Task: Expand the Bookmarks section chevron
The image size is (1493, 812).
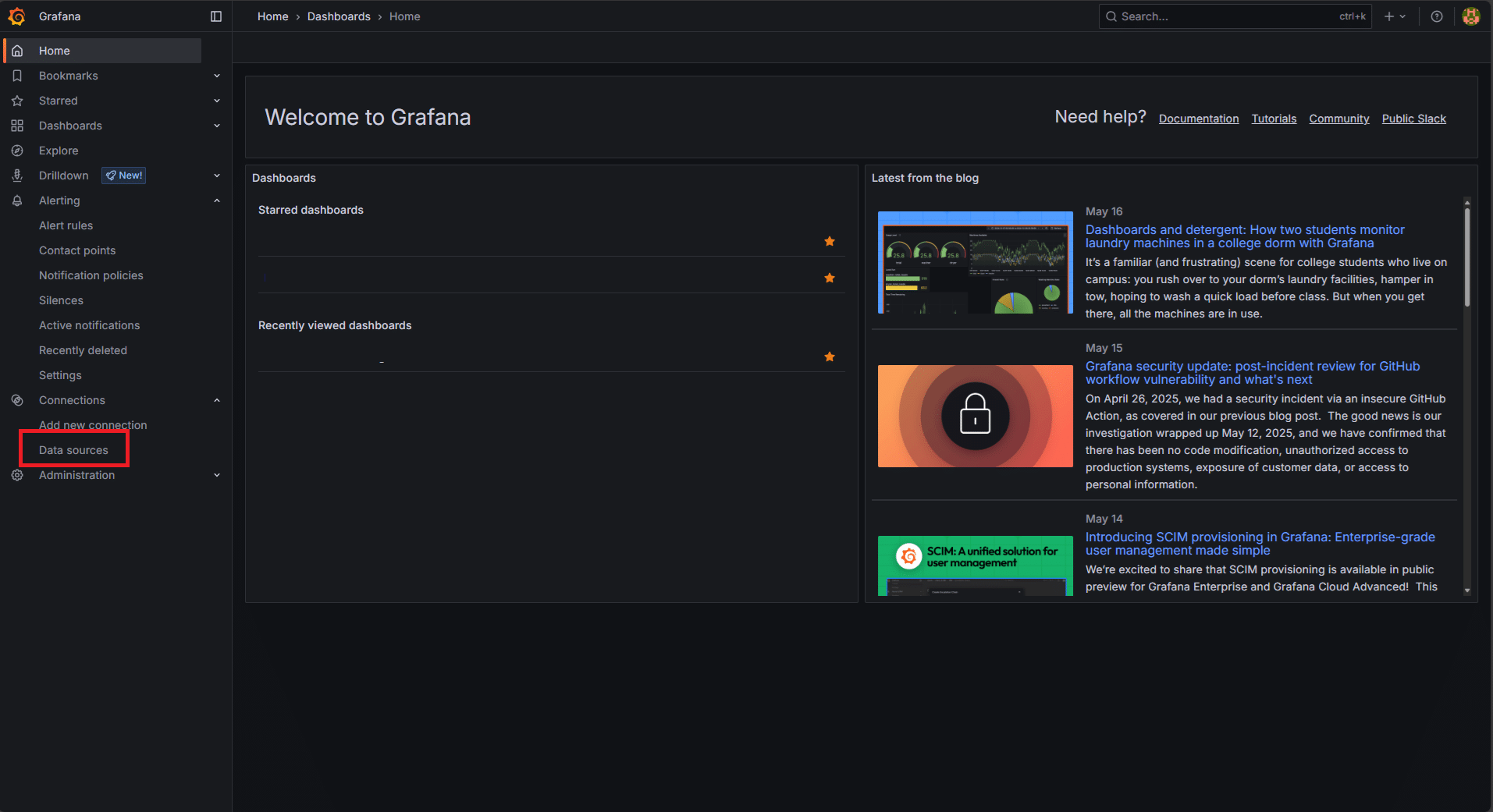Action: pos(217,76)
